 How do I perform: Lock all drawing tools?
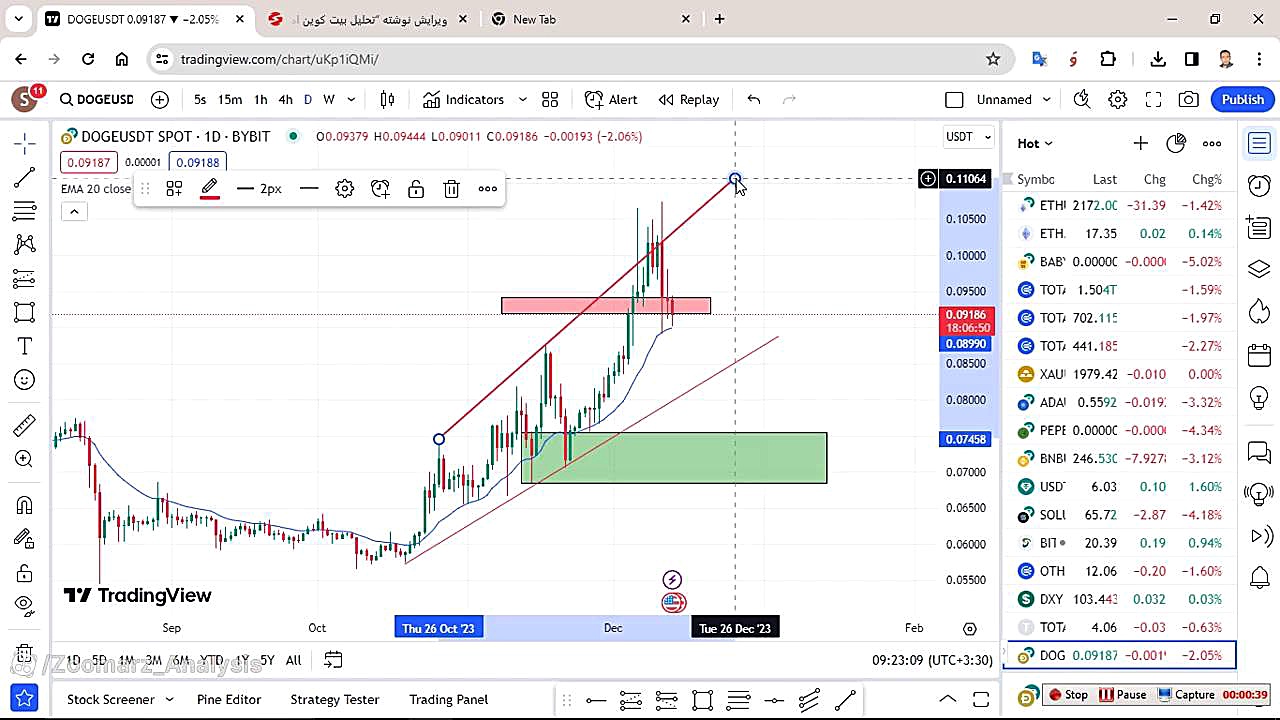click(25, 572)
